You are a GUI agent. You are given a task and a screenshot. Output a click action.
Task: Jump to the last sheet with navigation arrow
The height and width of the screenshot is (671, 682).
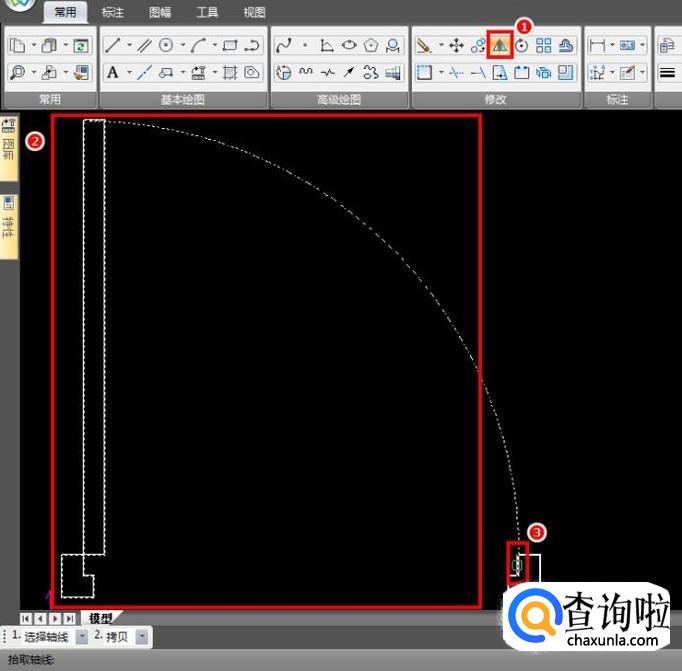point(69,619)
